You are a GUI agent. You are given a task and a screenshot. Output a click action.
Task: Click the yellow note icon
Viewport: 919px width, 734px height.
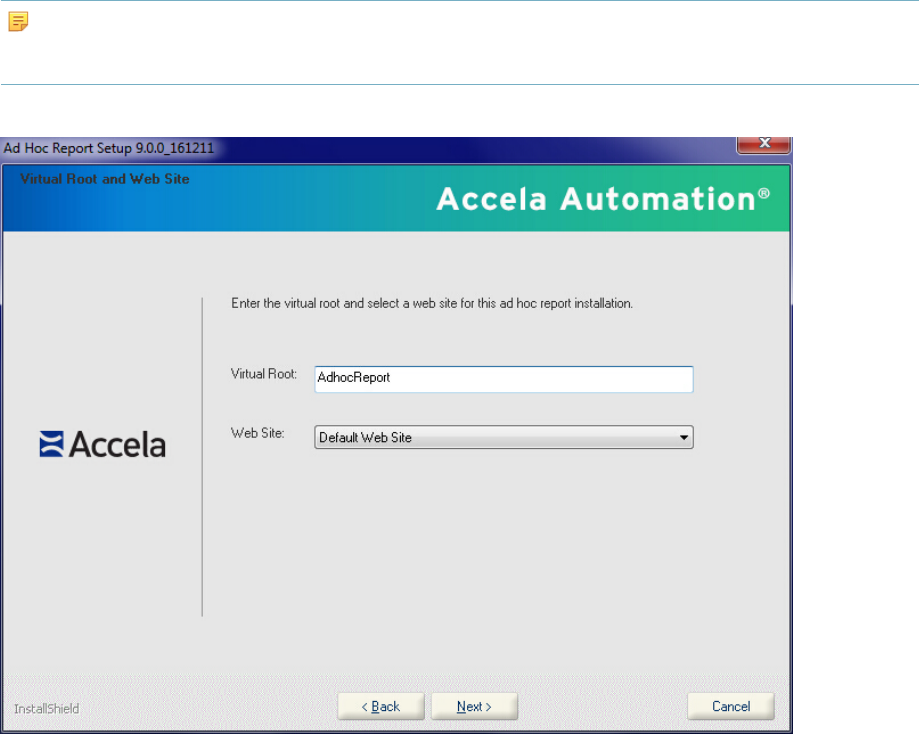click(x=18, y=22)
